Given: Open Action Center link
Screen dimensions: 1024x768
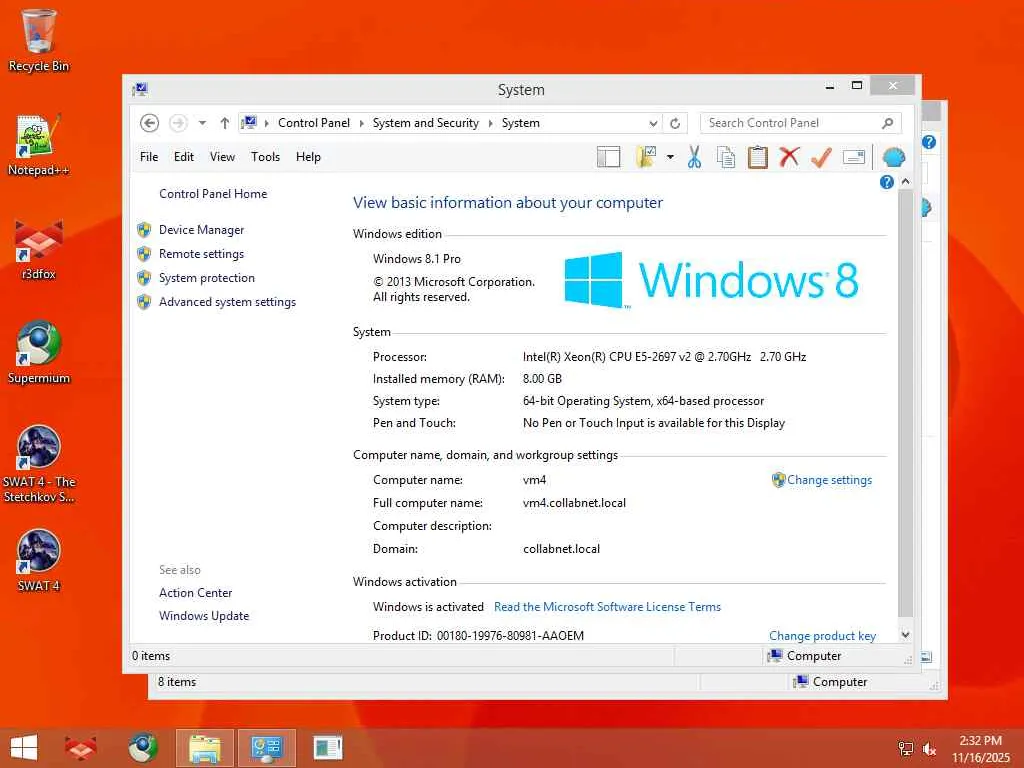Looking at the screenshot, I should click(195, 592).
